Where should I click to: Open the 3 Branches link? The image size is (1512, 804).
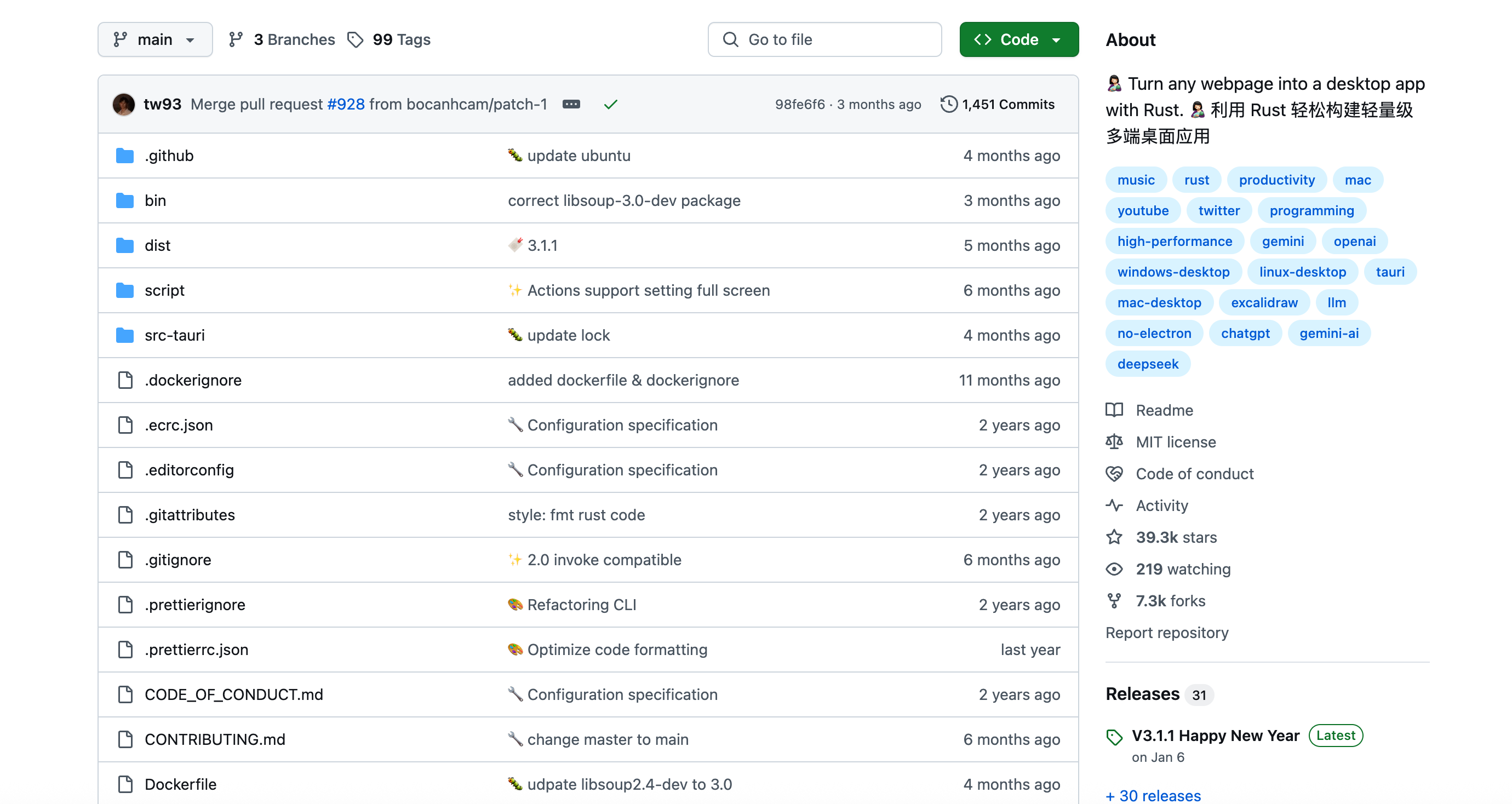[x=282, y=39]
